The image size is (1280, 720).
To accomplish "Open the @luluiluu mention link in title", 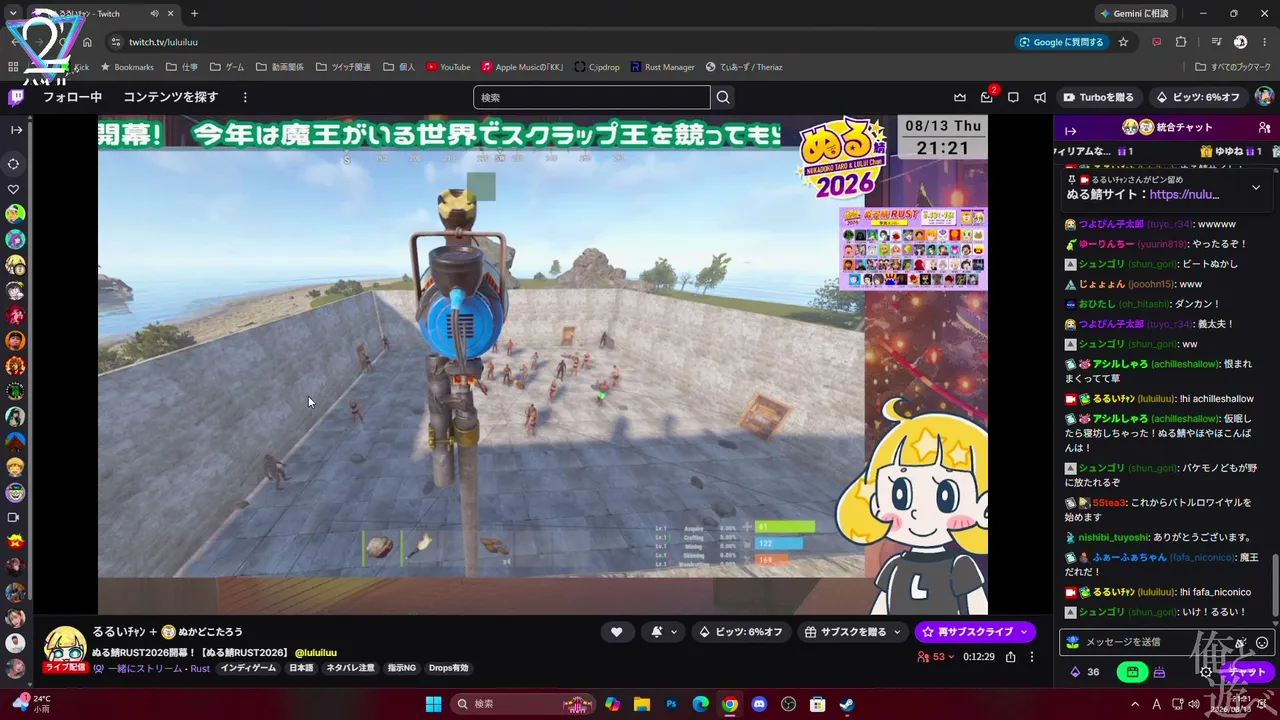I will coord(316,653).
